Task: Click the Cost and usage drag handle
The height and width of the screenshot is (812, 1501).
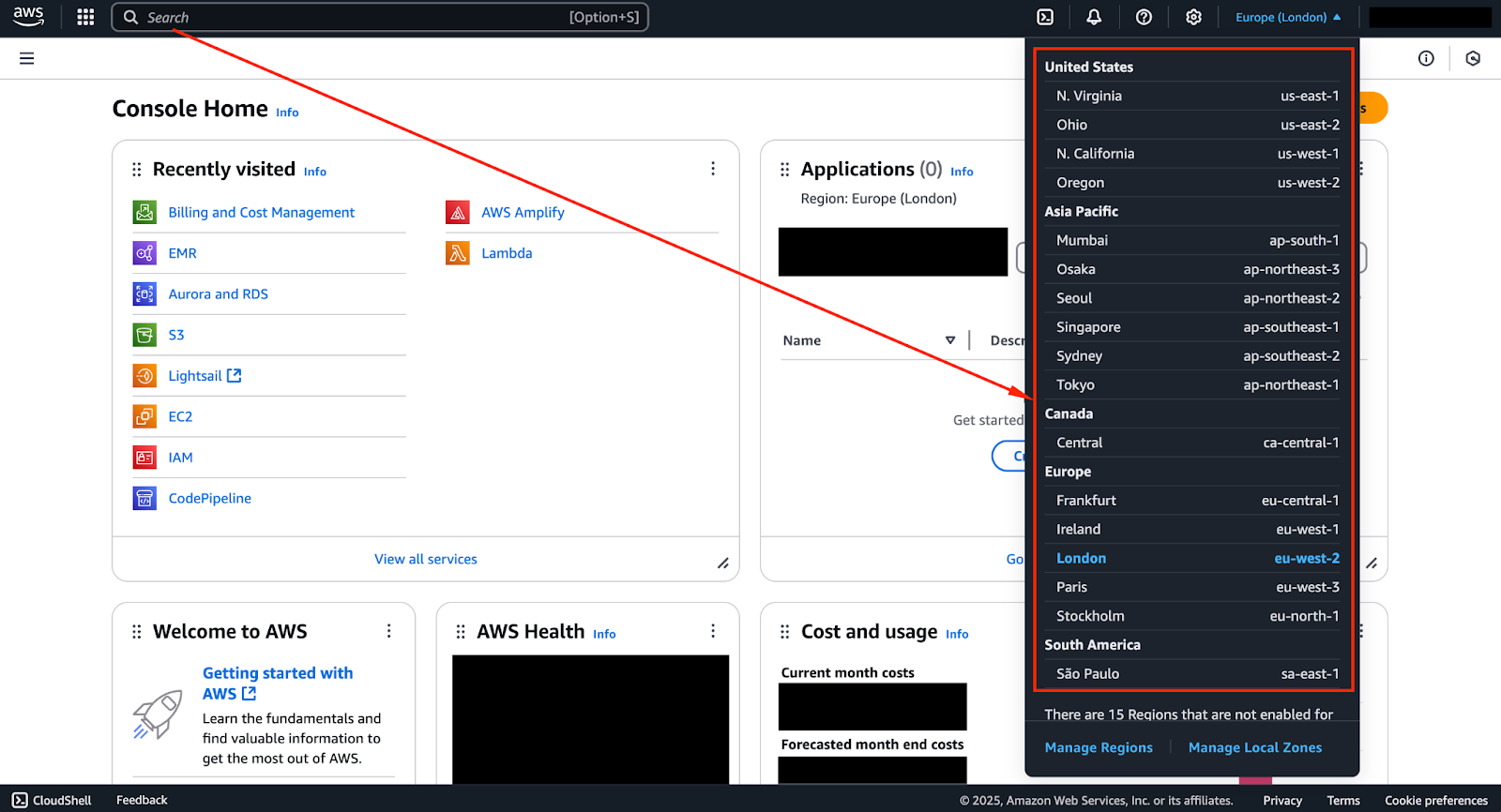Action: coord(785,631)
